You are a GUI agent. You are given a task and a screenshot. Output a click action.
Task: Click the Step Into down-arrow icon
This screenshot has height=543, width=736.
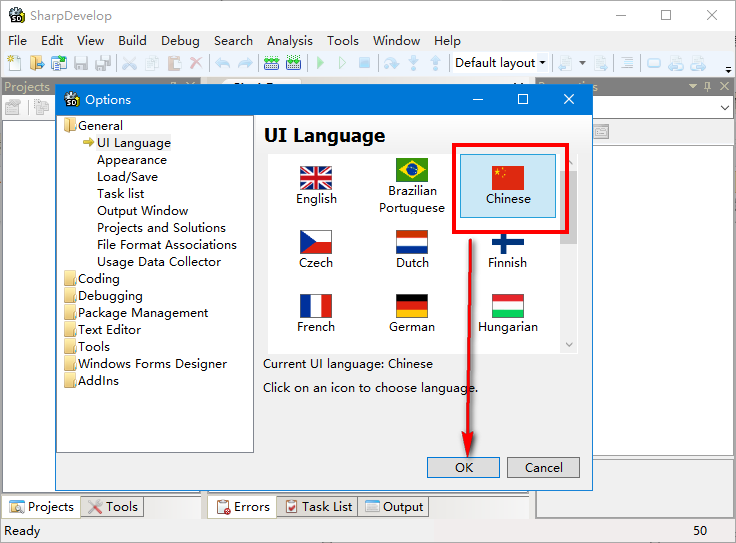(x=414, y=62)
